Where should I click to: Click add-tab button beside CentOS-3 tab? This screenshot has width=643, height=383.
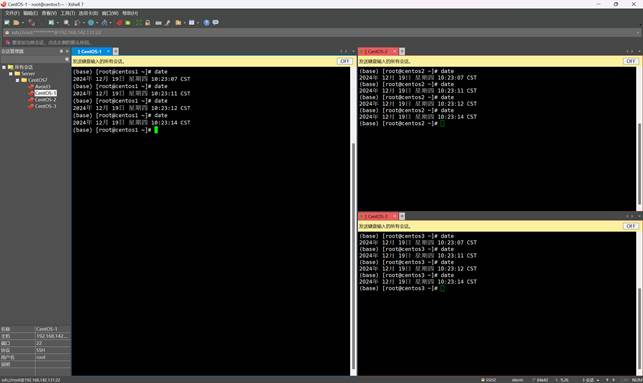[402, 216]
